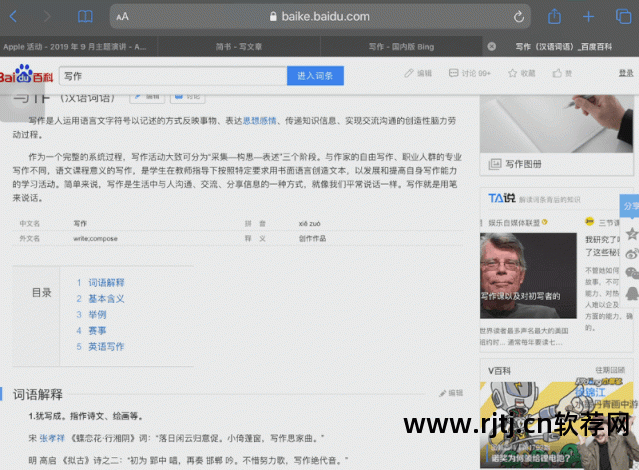Select the 写作（汉语词语）百度百科 tab
This screenshot has width=639, height=470.
(x=564, y=46)
